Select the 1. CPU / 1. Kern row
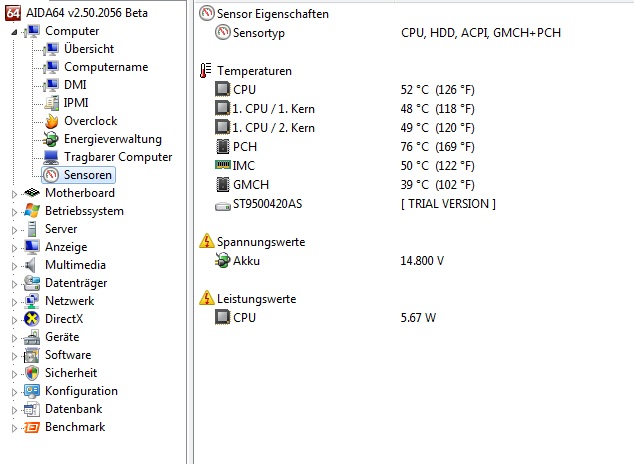 pos(273,109)
